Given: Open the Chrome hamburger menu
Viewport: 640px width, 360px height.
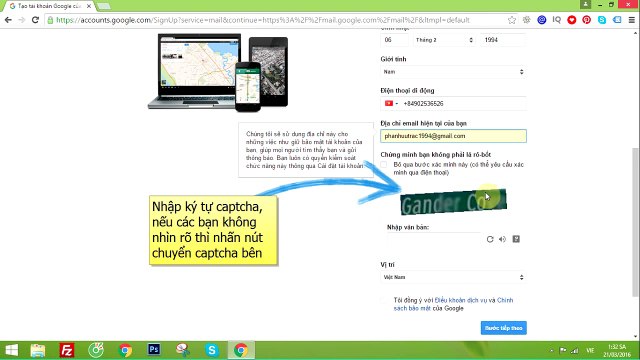Looking at the screenshot, I should click(x=631, y=20).
